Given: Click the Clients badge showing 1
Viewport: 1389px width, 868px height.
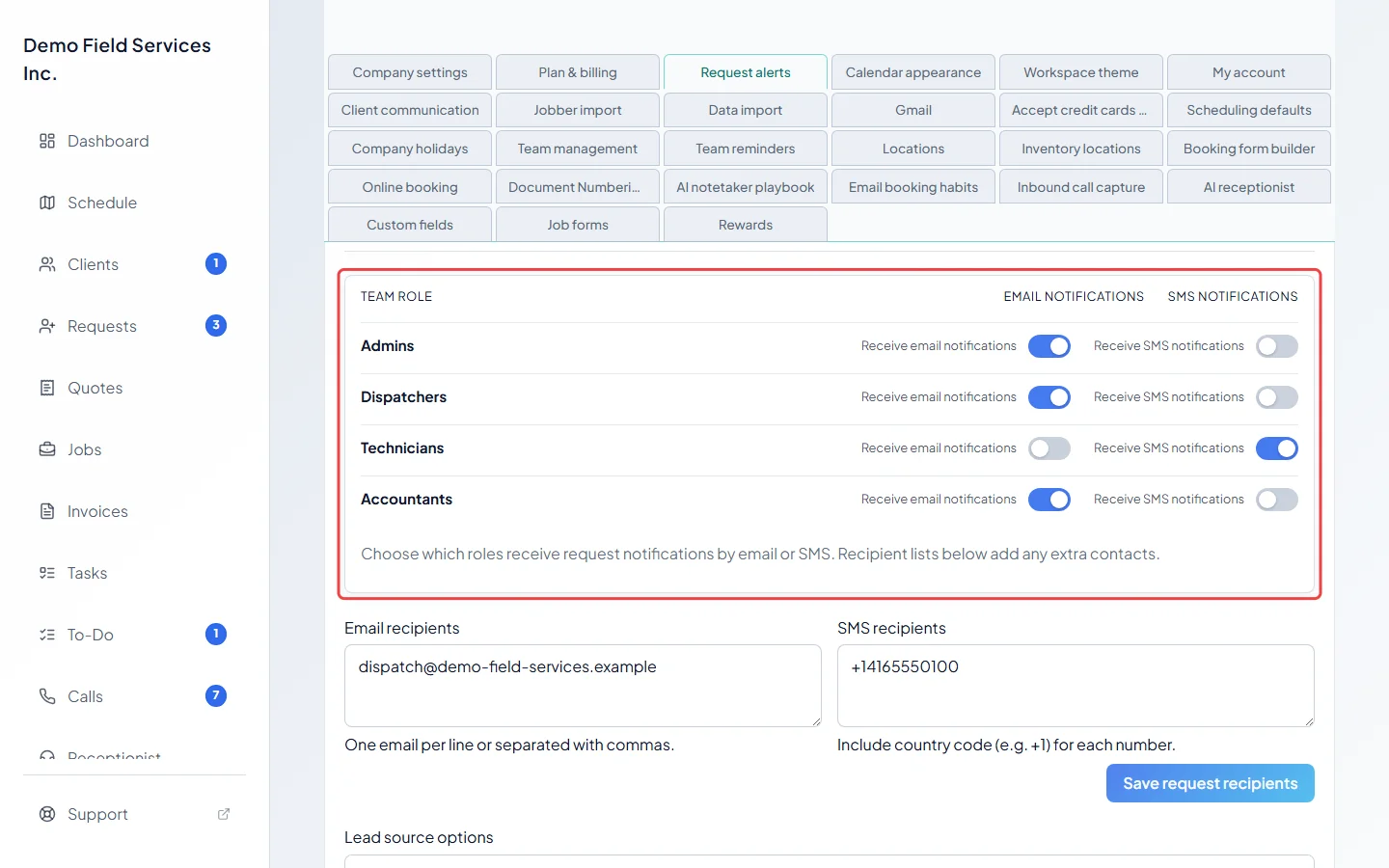Looking at the screenshot, I should [216, 263].
